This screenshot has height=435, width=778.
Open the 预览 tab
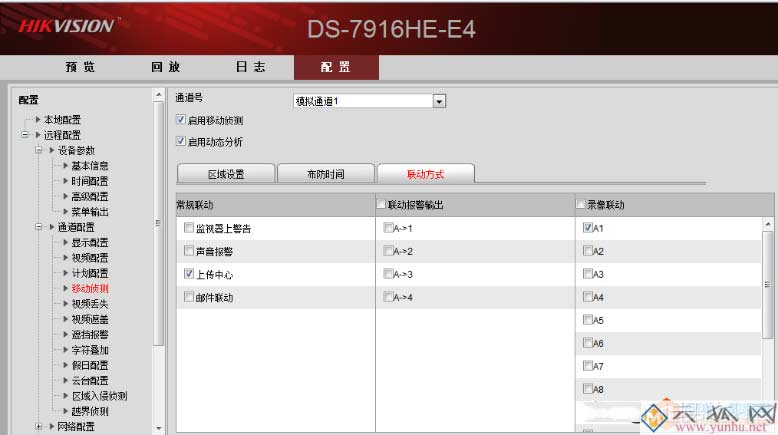point(80,67)
